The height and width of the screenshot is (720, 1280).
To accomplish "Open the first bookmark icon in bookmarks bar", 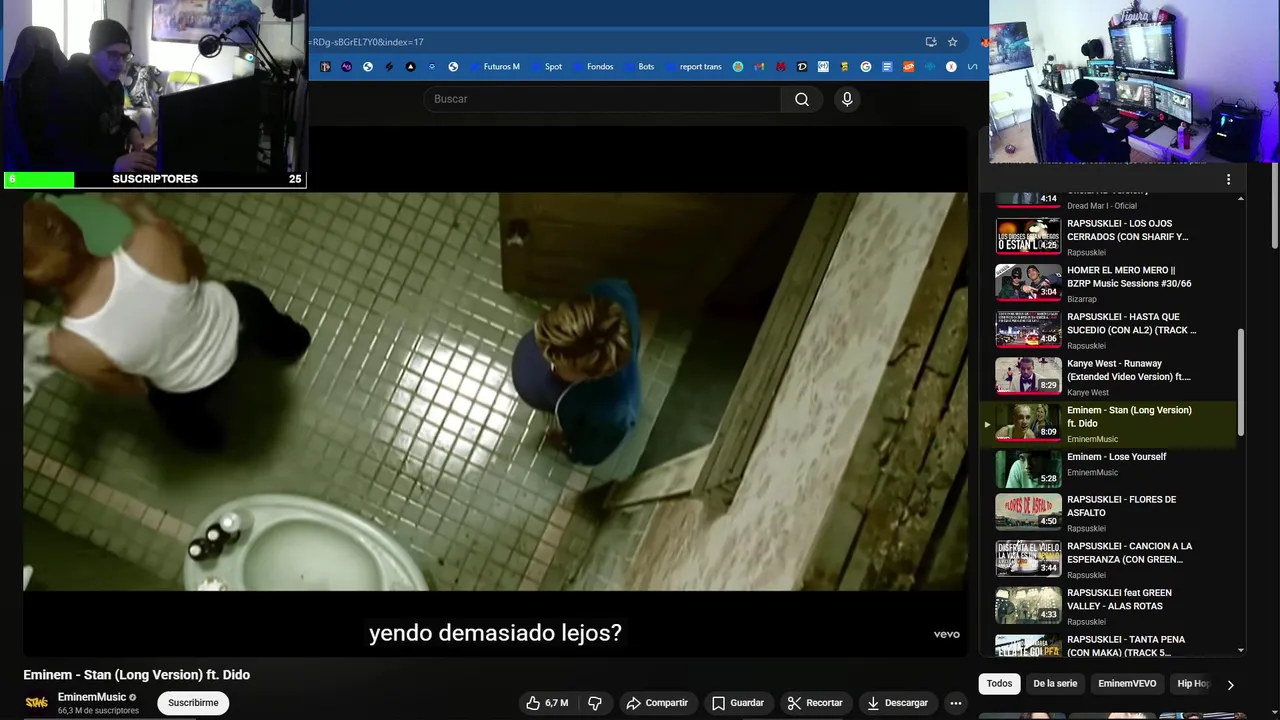I will click(325, 67).
